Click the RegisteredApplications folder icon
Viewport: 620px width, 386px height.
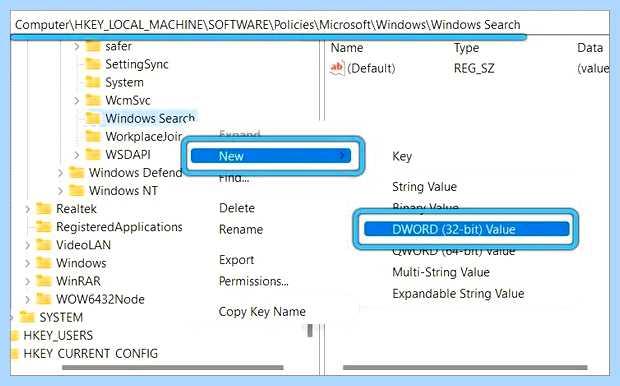pyautogui.click(x=43, y=227)
